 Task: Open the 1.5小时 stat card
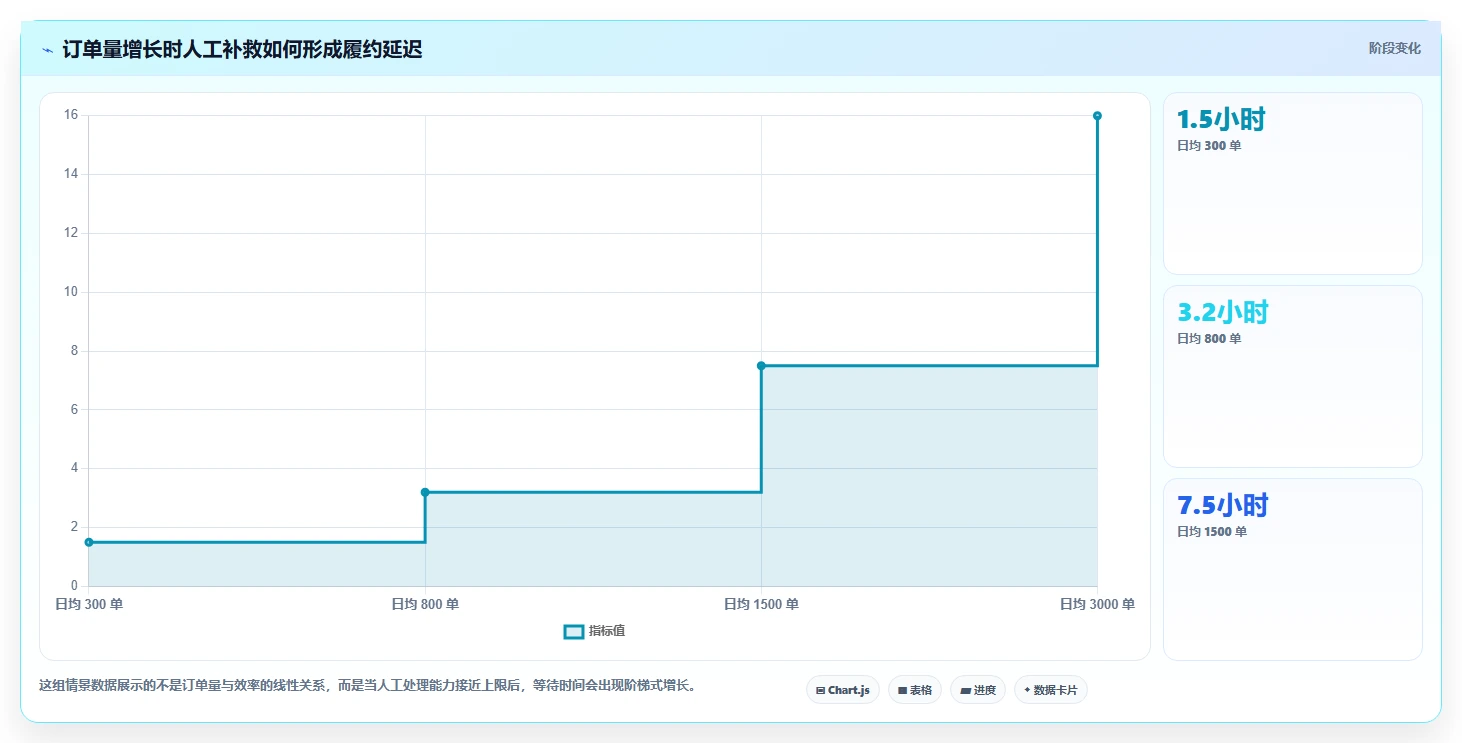pyautogui.click(x=1292, y=183)
